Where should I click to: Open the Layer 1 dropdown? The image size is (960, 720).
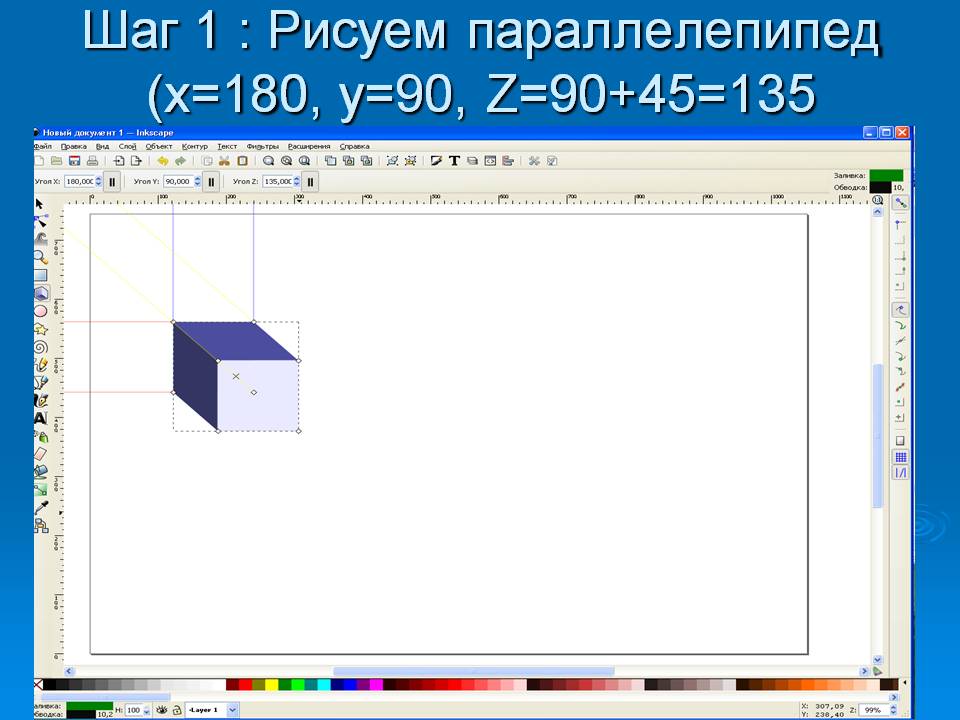(233, 709)
